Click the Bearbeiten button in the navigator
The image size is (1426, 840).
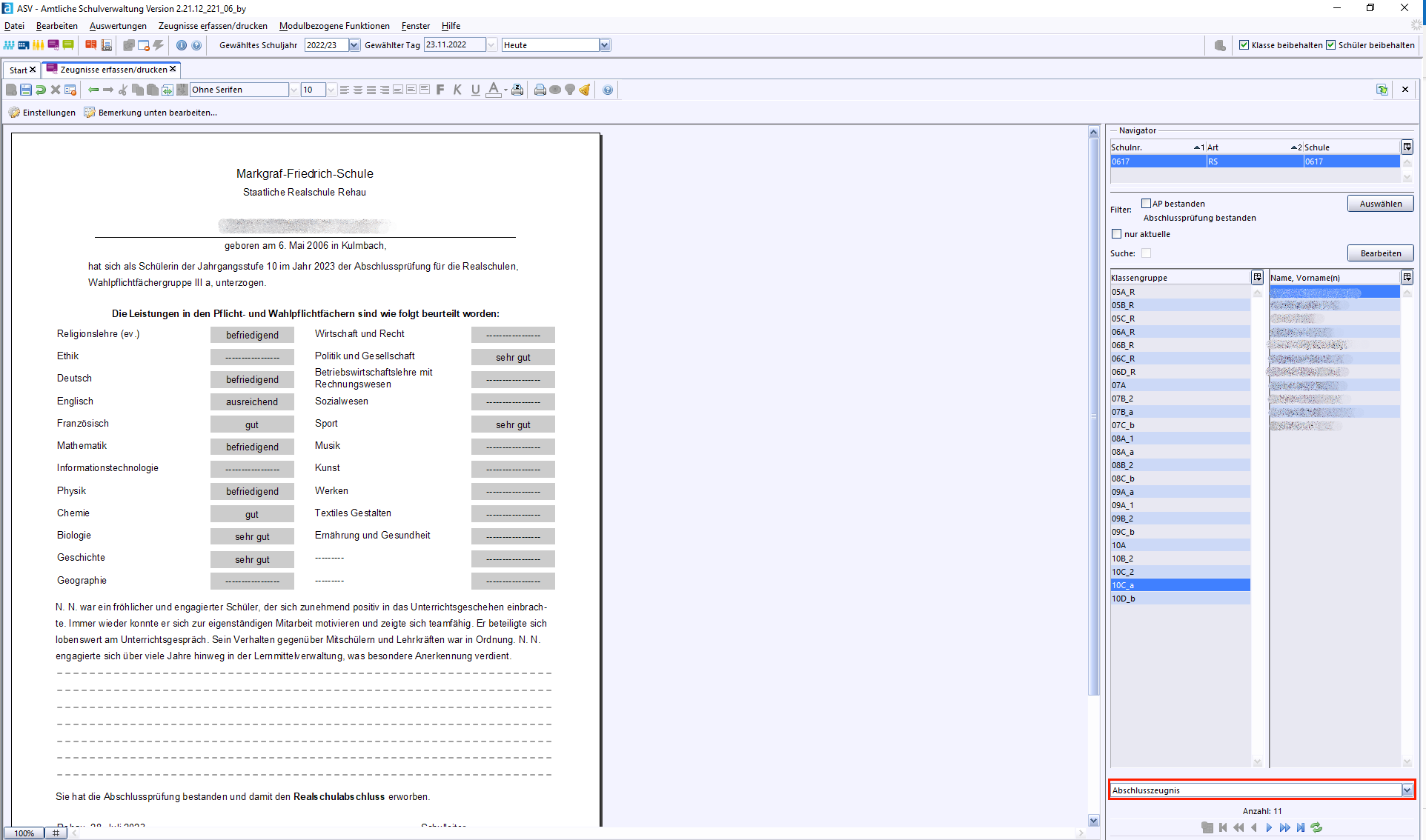point(1381,253)
